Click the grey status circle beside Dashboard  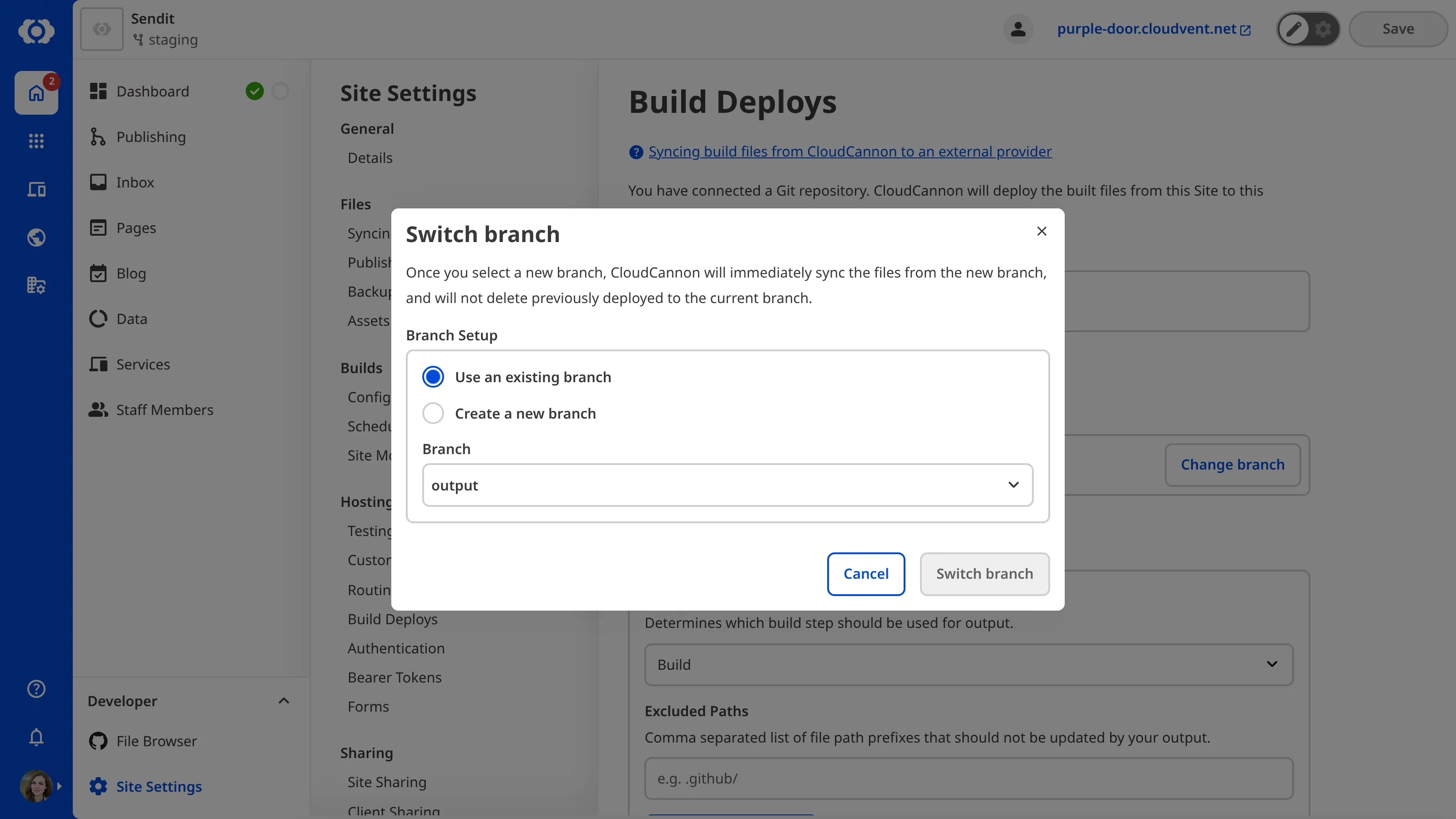[x=280, y=91]
